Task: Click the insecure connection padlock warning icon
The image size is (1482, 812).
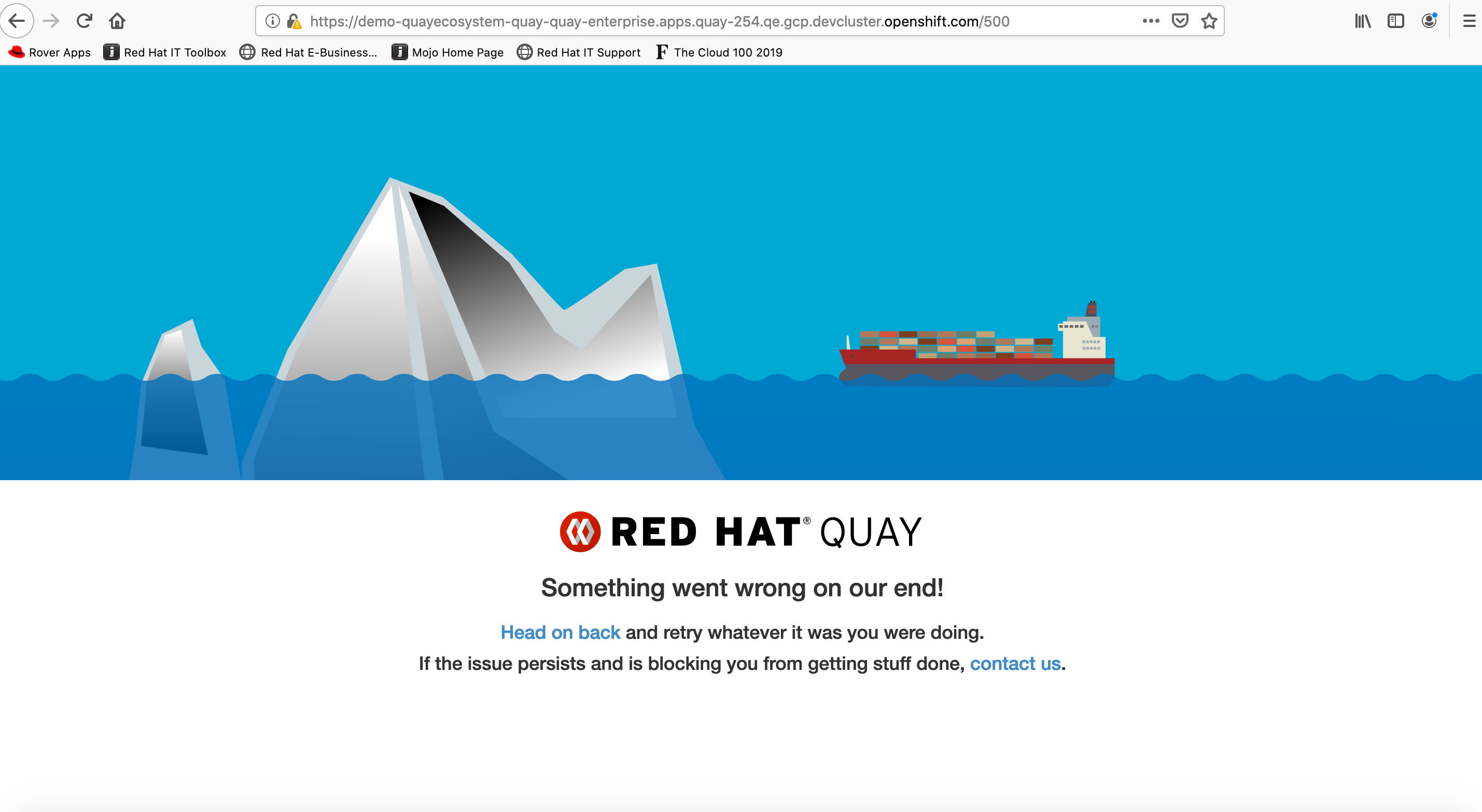Action: coord(295,21)
